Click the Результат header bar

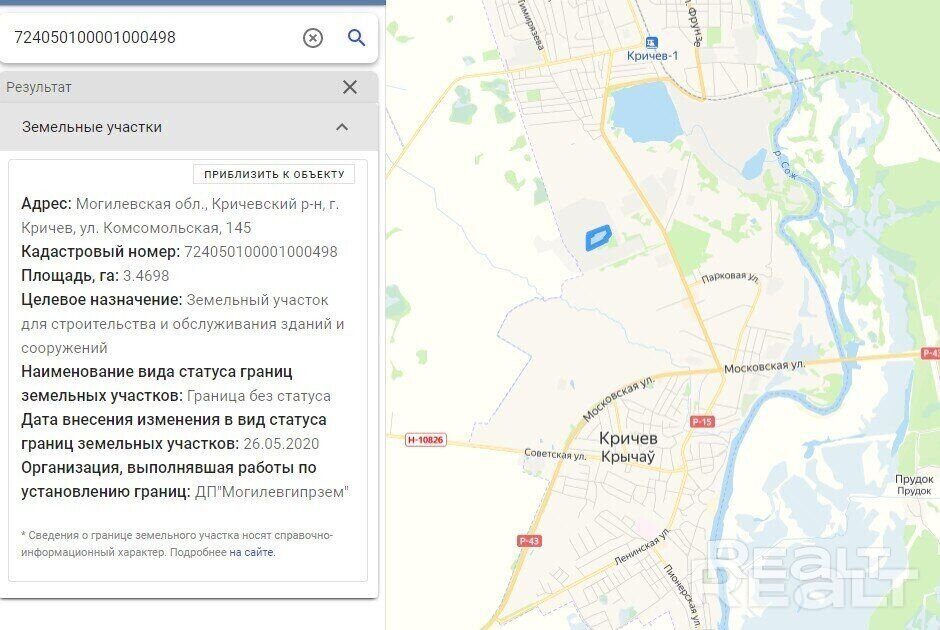click(x=189, y=87)
